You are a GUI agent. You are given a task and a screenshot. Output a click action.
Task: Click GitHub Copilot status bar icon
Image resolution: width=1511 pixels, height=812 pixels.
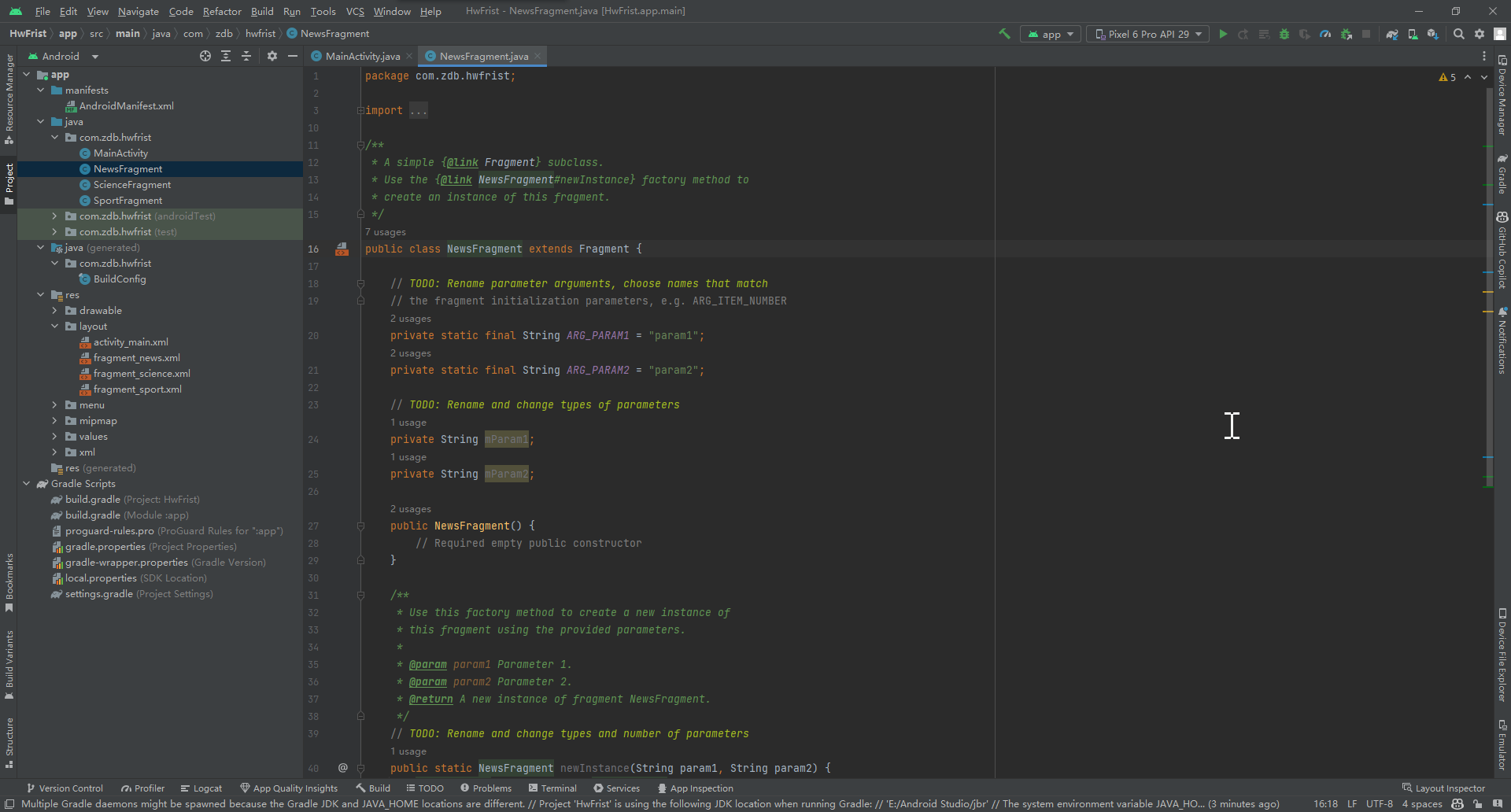click(1457, 803)
